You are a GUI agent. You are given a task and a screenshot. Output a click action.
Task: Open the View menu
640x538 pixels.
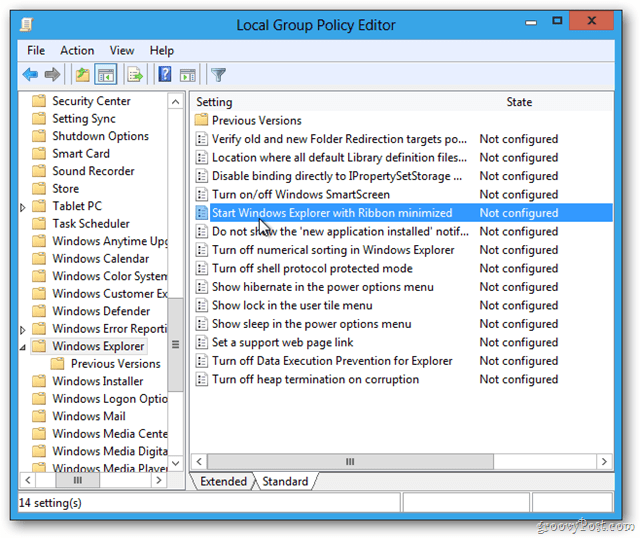(x=122, y=51)
